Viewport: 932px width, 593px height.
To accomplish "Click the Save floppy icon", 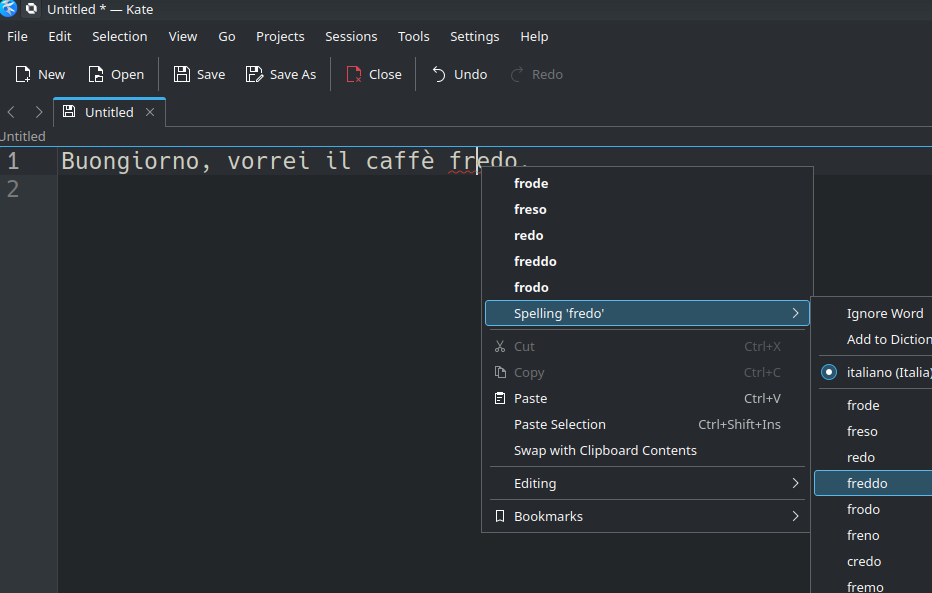I will click(x=181, y=74).
